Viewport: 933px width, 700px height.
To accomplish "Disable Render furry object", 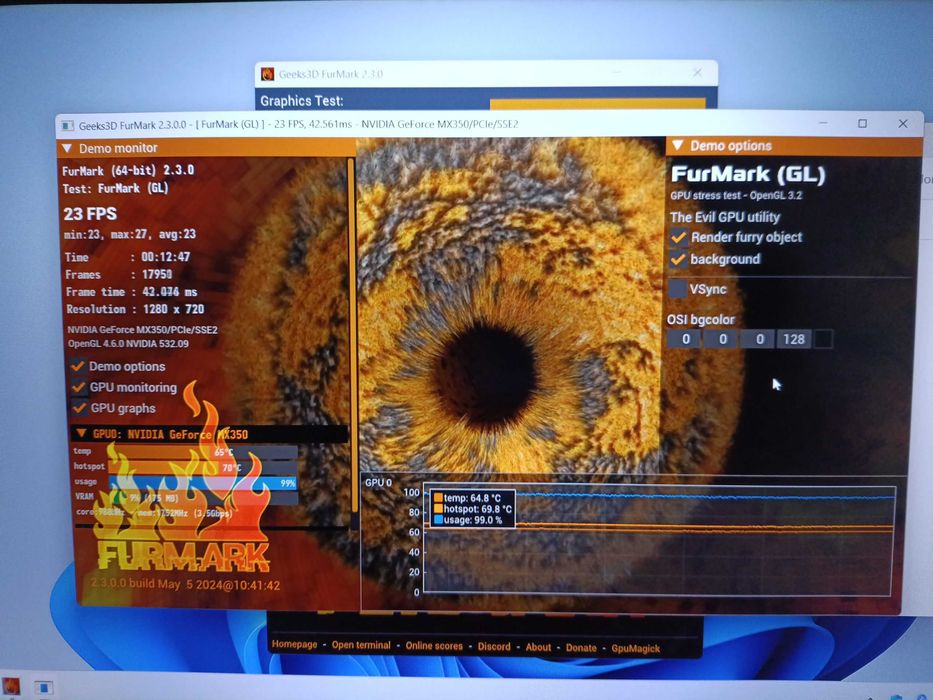I will (x=678, y=237).
